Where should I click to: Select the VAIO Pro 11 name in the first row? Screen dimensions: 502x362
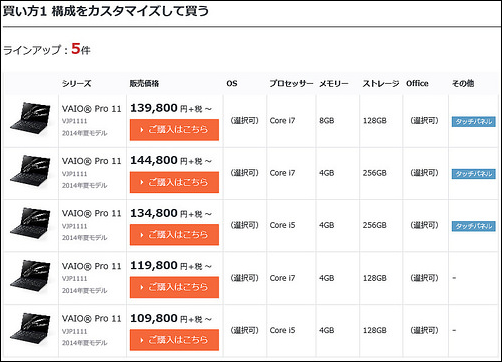pyautogui.click(x=92, y=109)
